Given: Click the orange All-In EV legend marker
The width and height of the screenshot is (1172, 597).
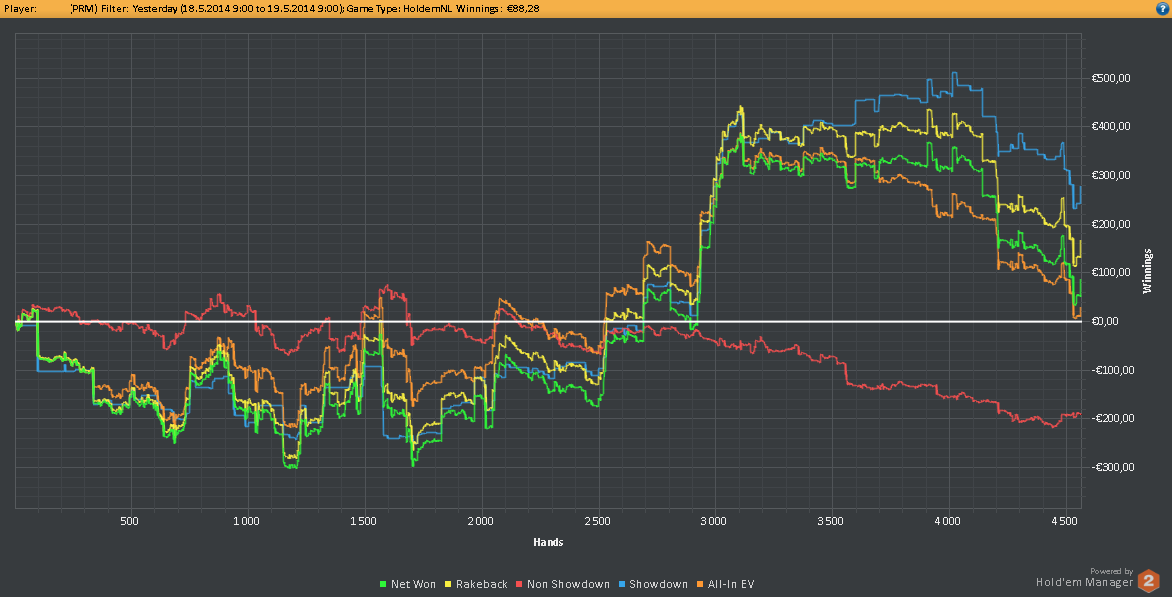Looking at the screenshot, I should (x=701, y=584).
